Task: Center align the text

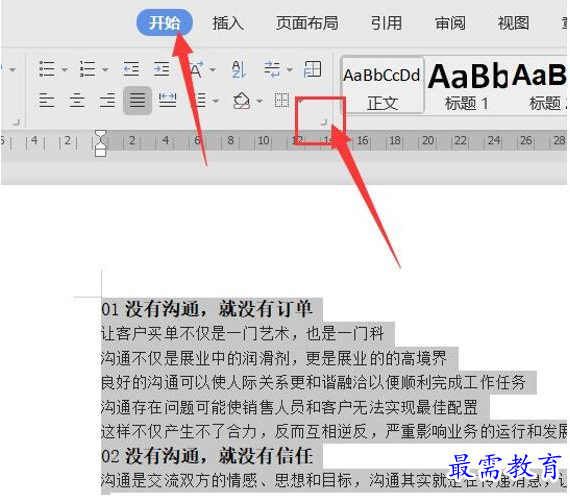Action: tap(77, 100)
